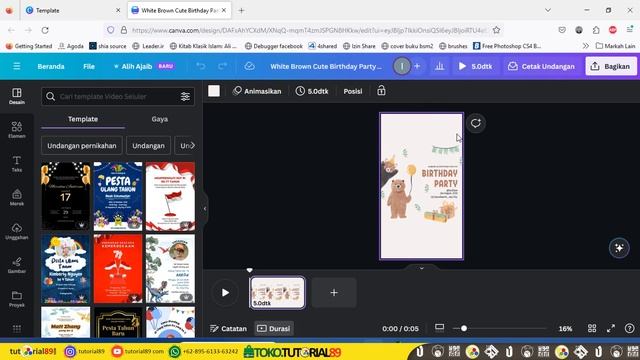Click the cloud save status icon
Image resolution: width=640 pixels, height=360 pixels.
[x=249, y=66]
